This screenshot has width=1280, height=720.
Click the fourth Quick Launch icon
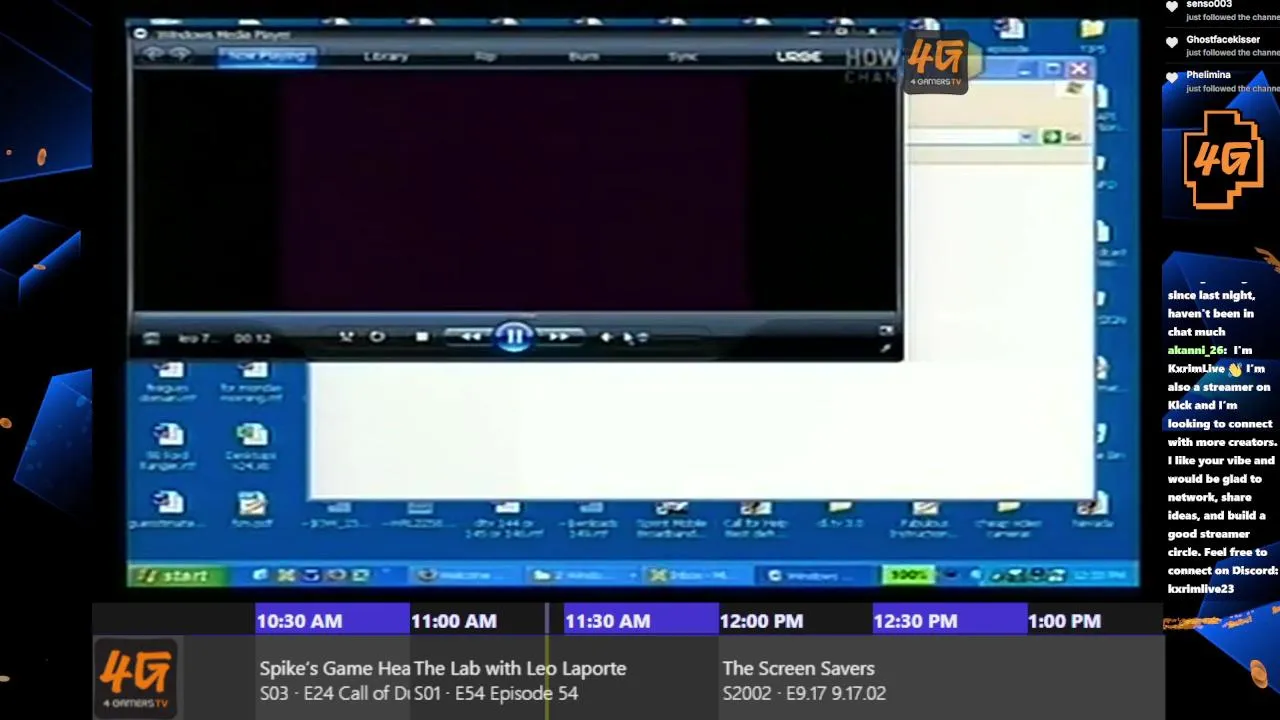pyautogui.click(x=336, y=575)
